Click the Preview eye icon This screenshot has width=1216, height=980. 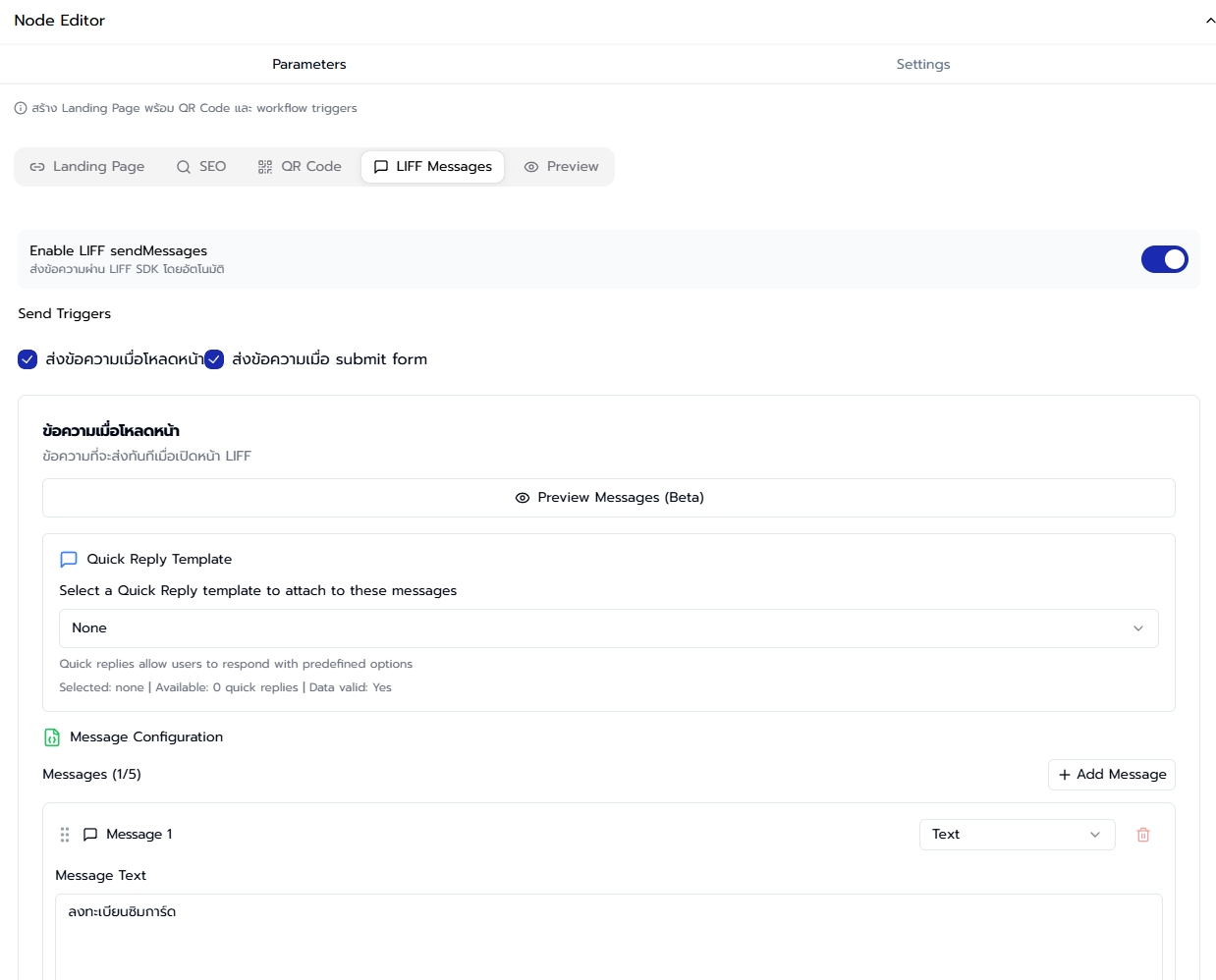(530, 166)
